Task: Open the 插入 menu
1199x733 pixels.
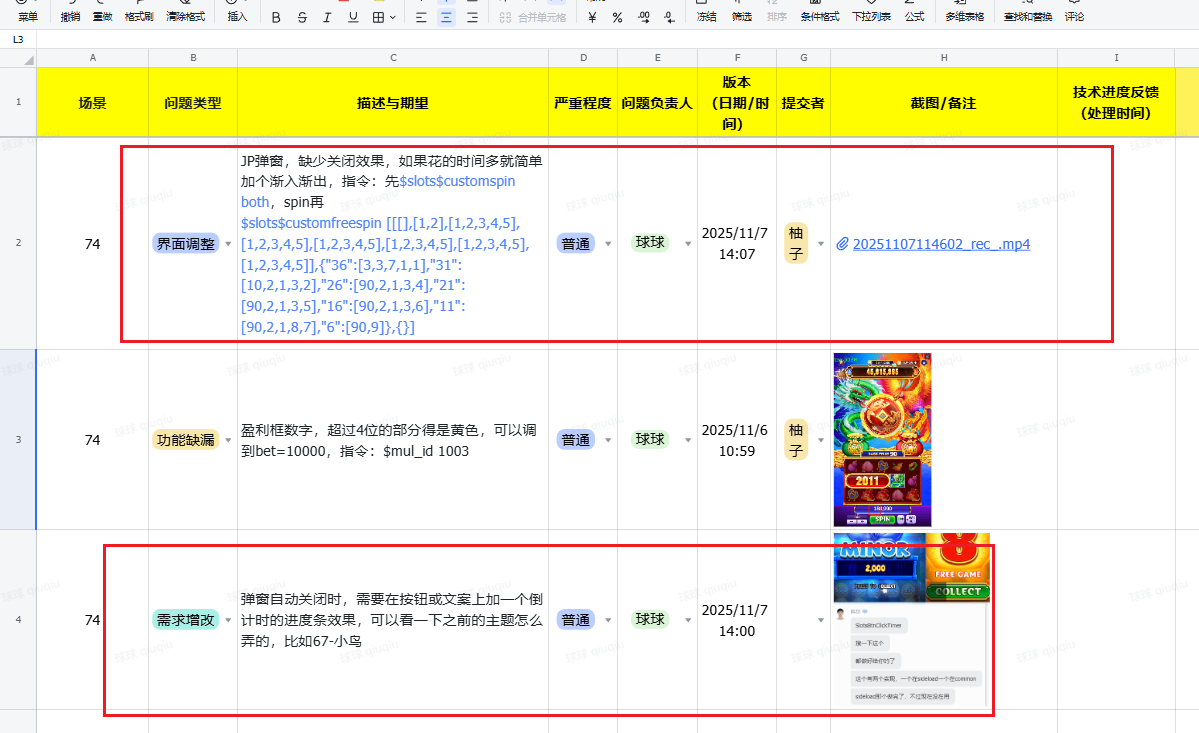Action: pyautogui.click(x=237, y=17)
